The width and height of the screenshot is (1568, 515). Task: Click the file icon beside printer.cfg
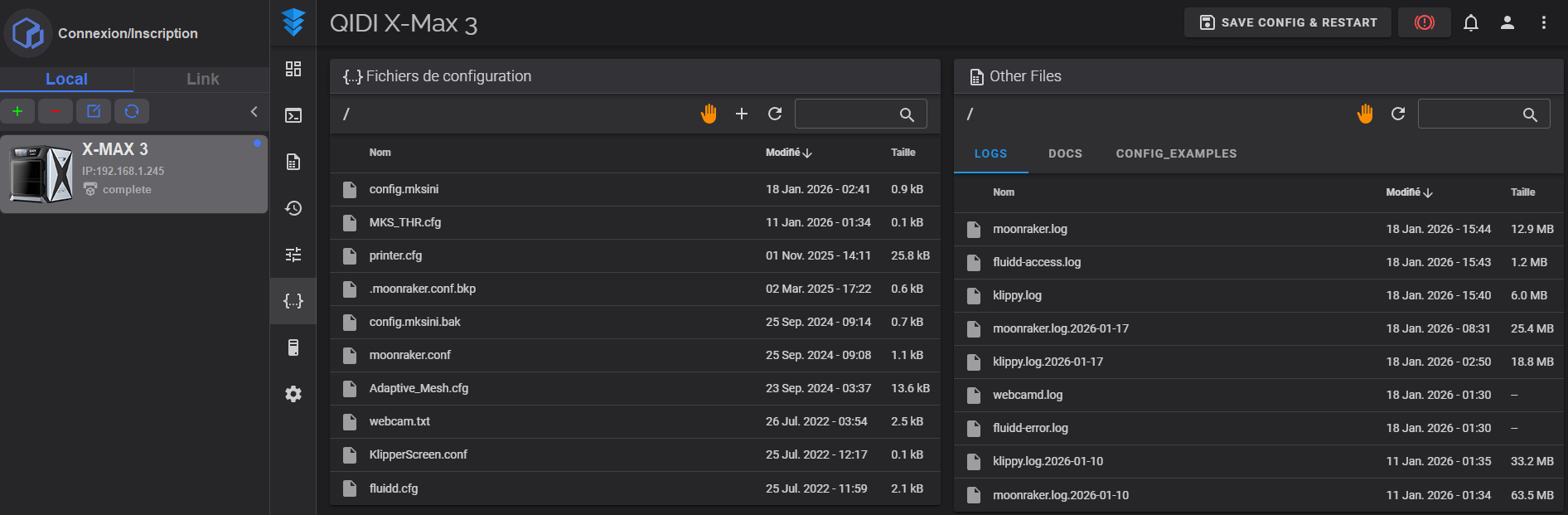click(x=350, y=255)
